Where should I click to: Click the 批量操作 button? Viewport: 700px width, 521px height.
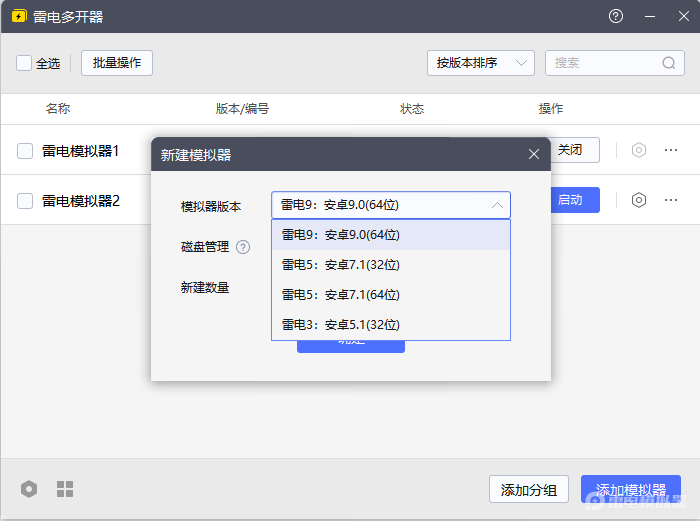point(117,63)
